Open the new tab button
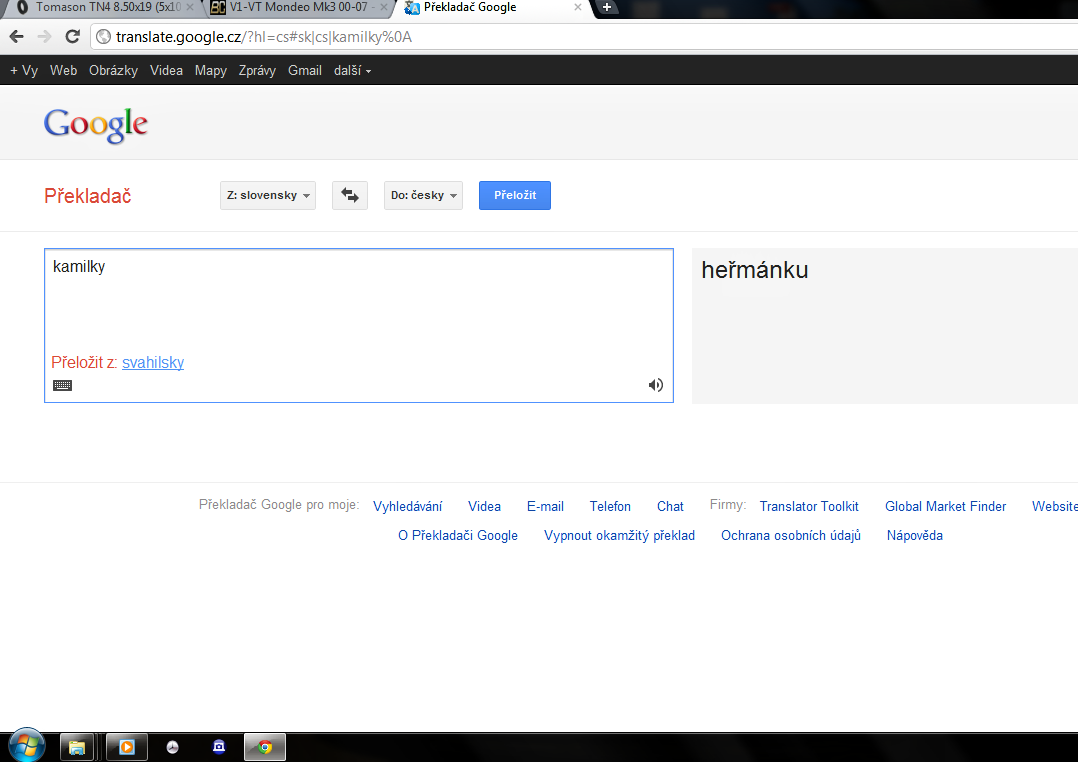Screen dimensions: 1078x767 click(606, 8)
